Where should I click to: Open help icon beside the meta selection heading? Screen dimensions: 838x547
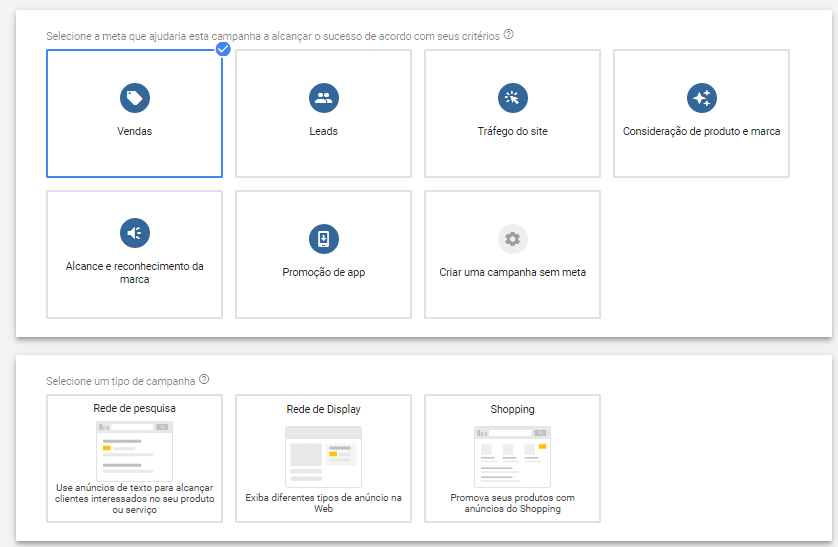(x=509, y=35)
